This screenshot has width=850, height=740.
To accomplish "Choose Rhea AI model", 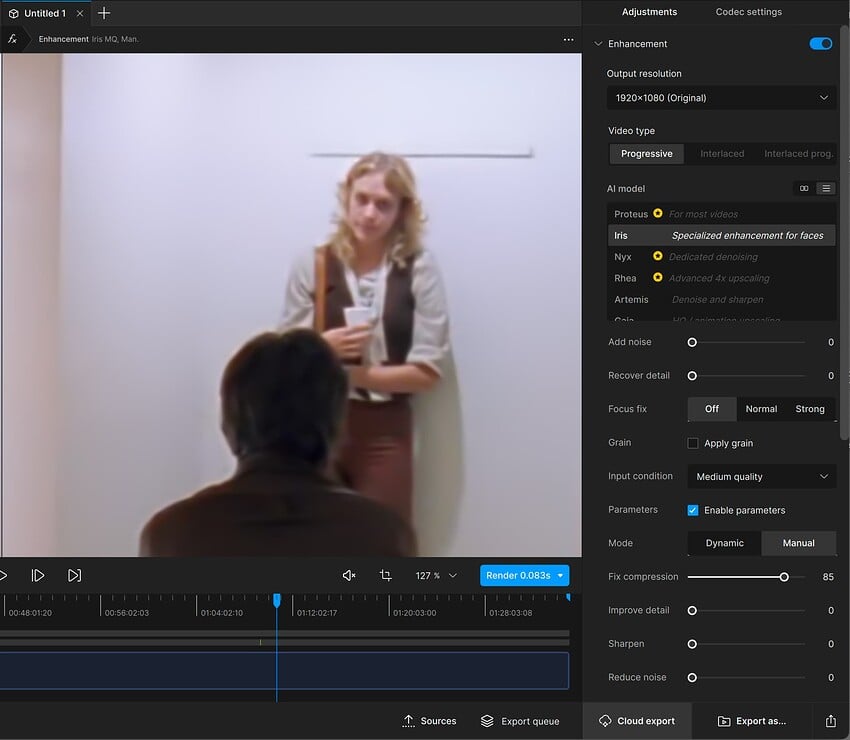I will [x=722, y=278].
